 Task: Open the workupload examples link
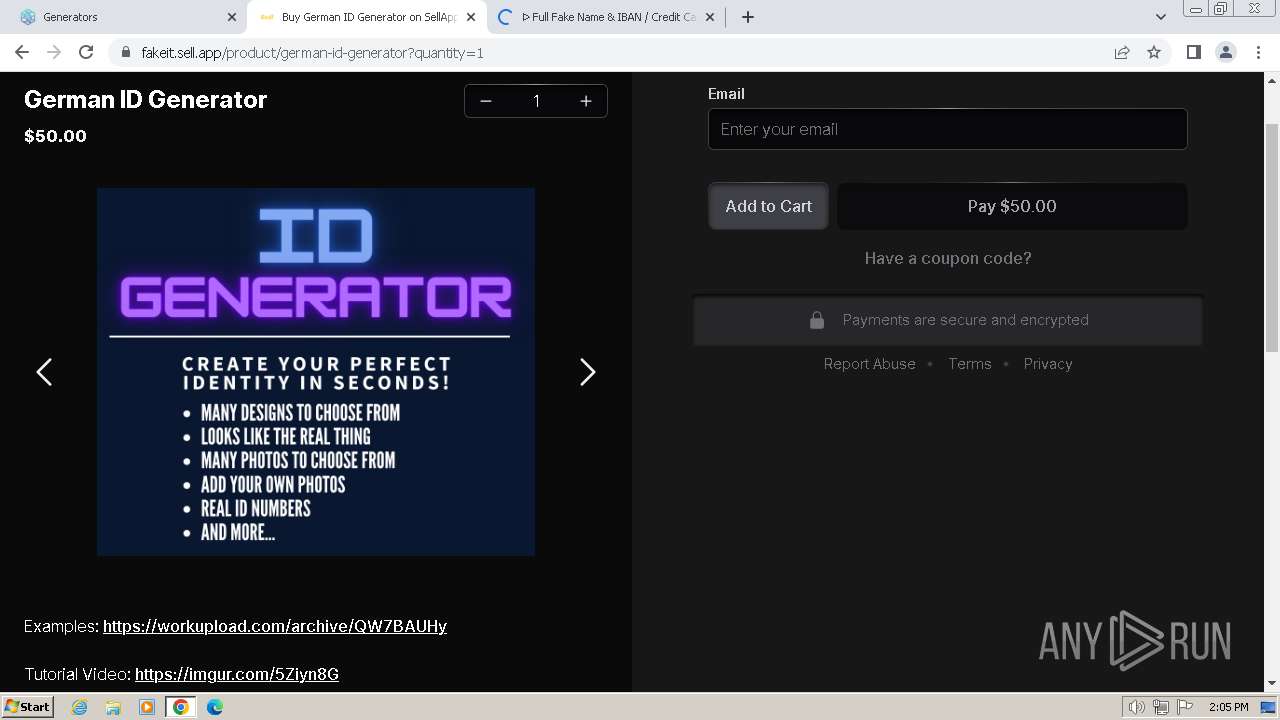pos(275,626)
